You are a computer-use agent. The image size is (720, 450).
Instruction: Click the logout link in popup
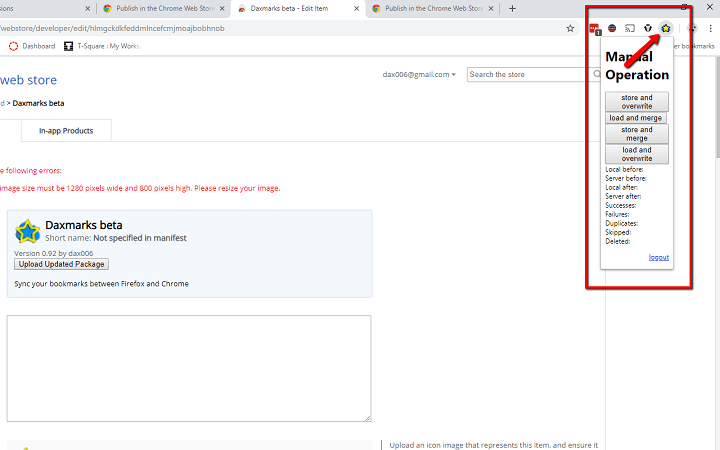tap(658, 257)
